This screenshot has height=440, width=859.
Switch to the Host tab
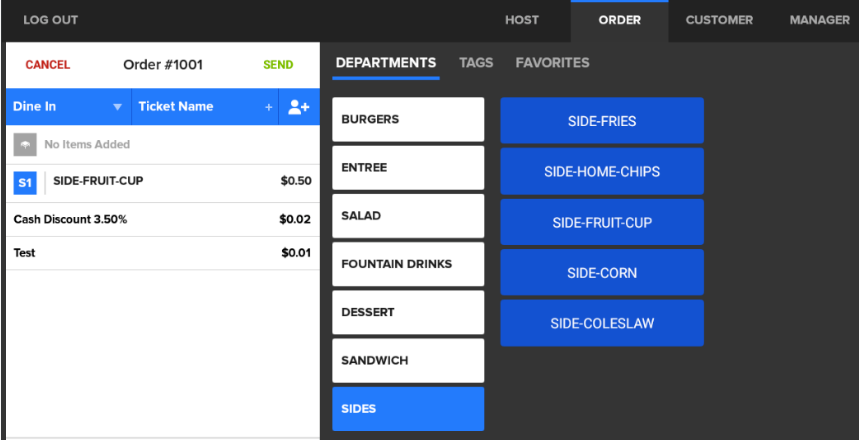522,20
